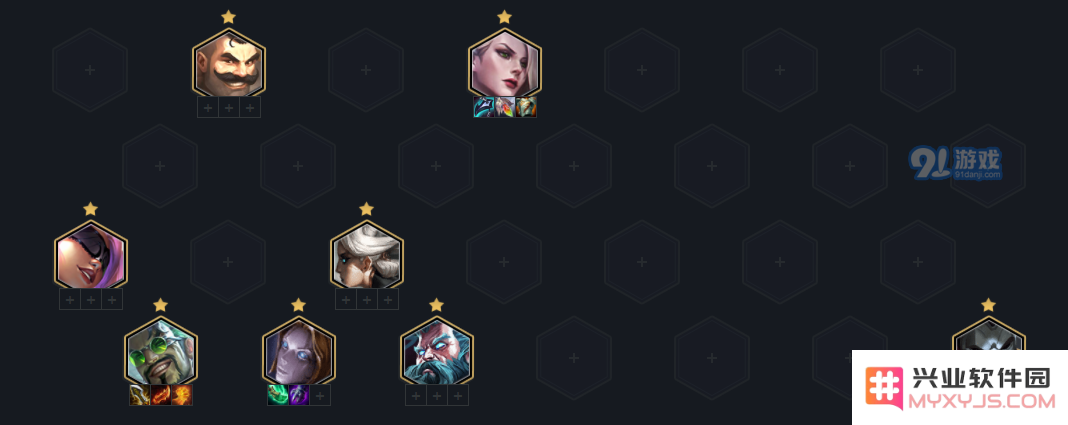
Task: Click the rainbow feather item under the green-eyed woman
Action: pos(505,107)
